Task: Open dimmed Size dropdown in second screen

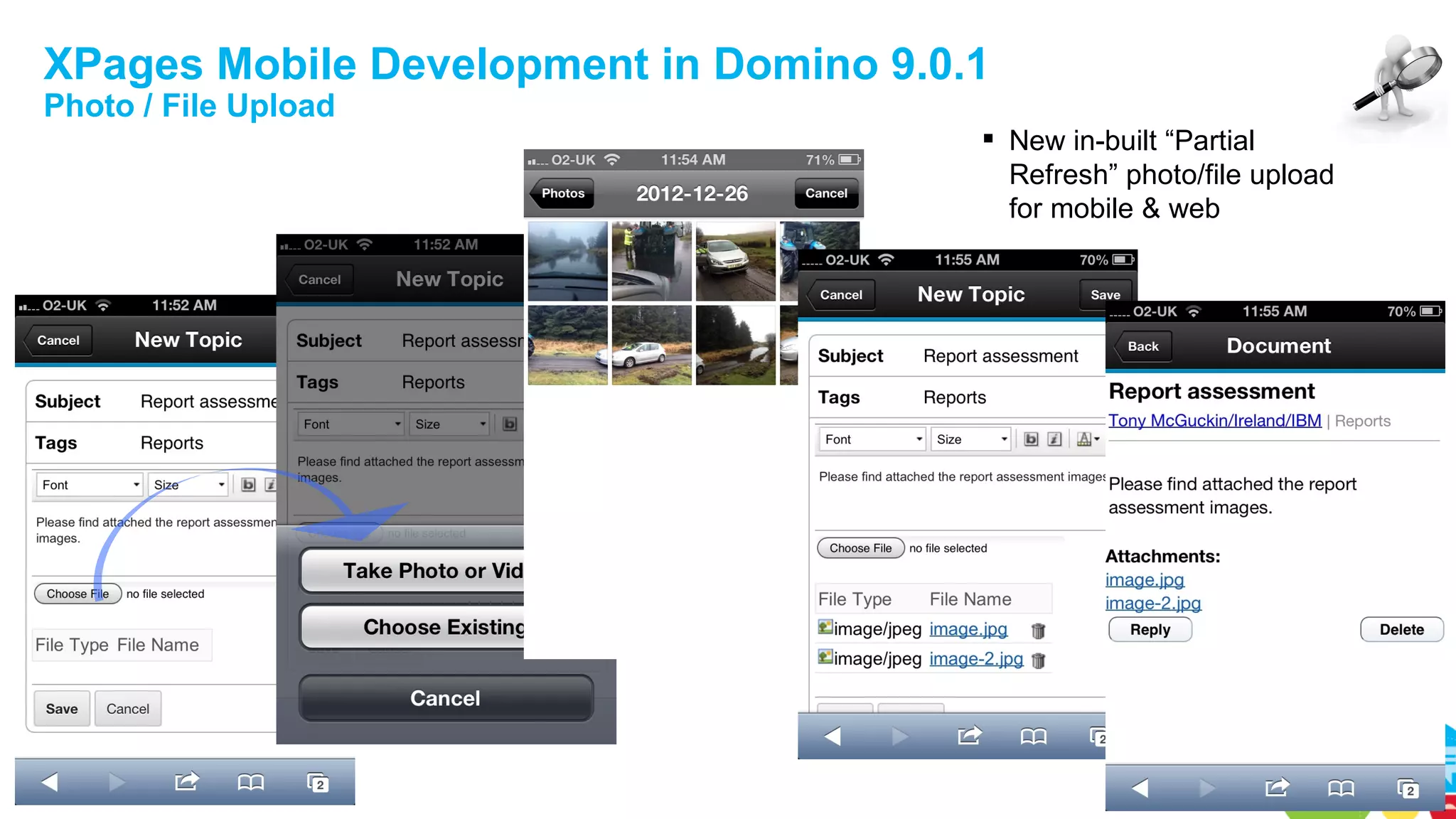Action: 449,424
